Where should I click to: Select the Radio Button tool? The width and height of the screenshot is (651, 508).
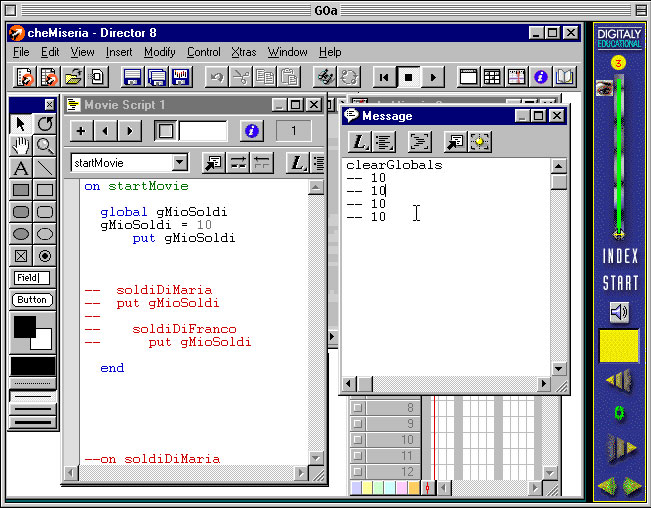click(x=44, y=256)
